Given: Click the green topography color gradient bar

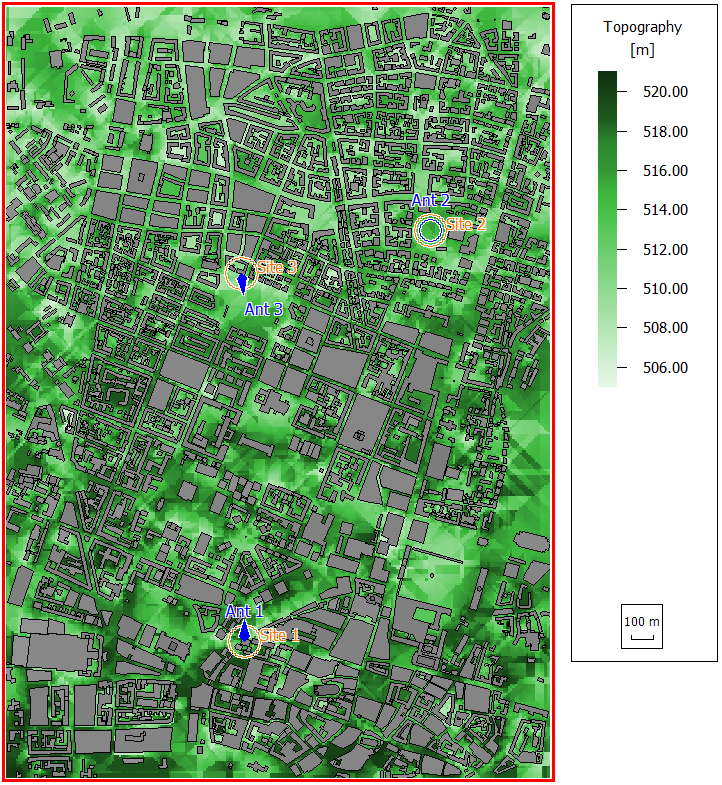Looking at the screenshot, I should pos(607,228).
